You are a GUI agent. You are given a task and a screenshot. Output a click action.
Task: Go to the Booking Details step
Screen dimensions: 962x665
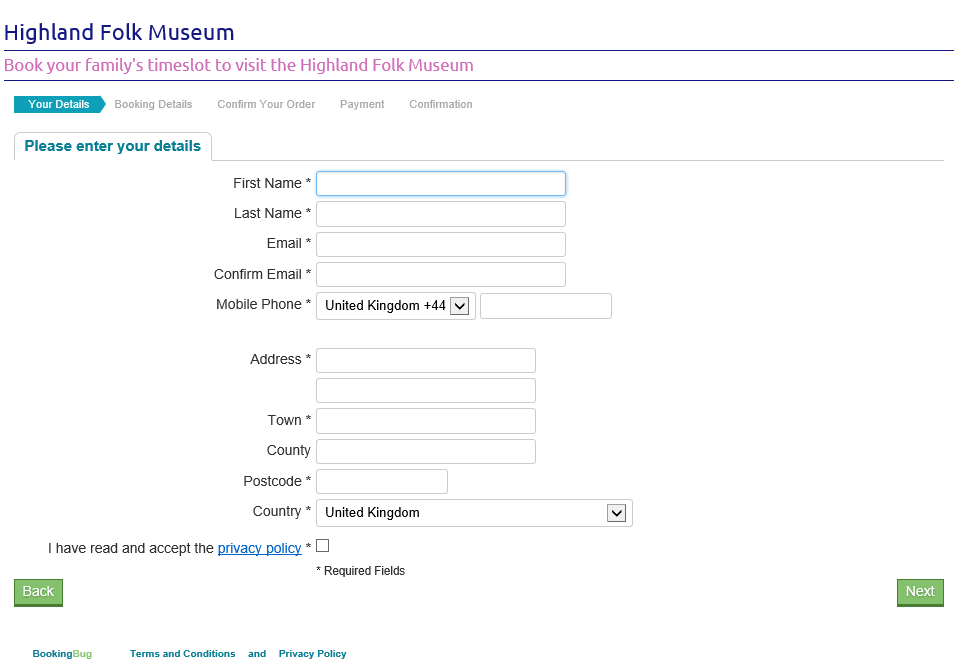click(x=153, y=104)
